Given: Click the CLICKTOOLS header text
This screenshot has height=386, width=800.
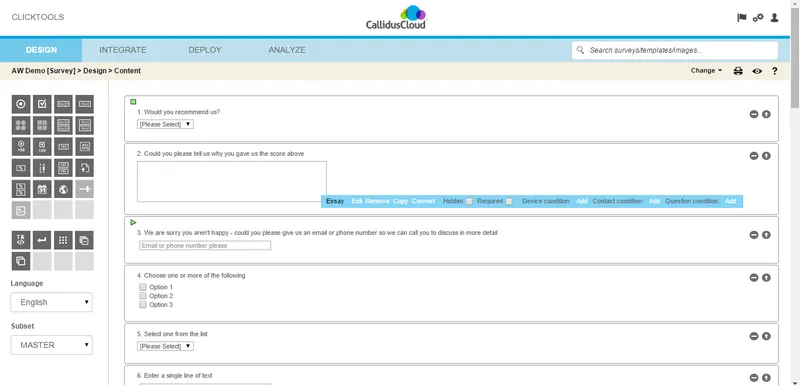Looking at the screenshot, I should (x=38, y=17).
